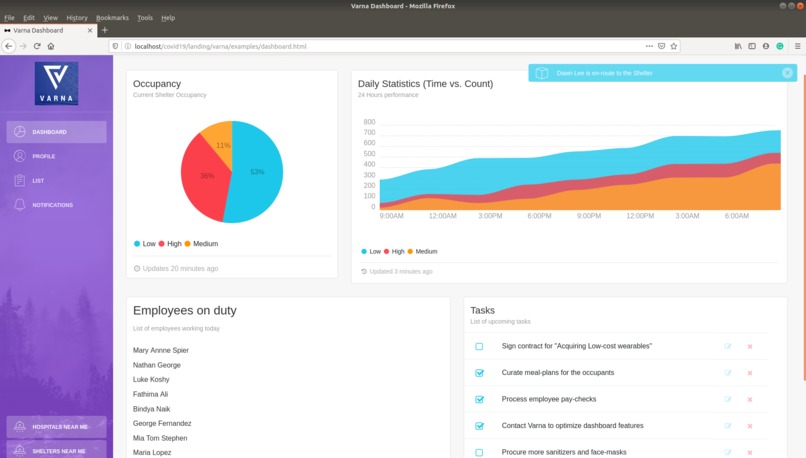This screenshot has width=806, height=458.
Task: Click the browser forward arrow
Action: pos(23,46)
